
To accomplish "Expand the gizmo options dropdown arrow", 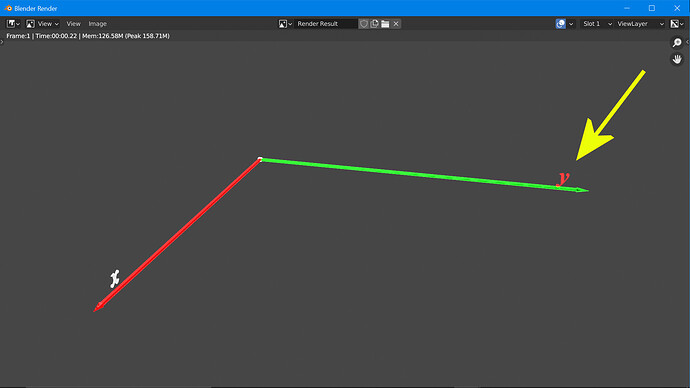I will (x=571, y=24).
